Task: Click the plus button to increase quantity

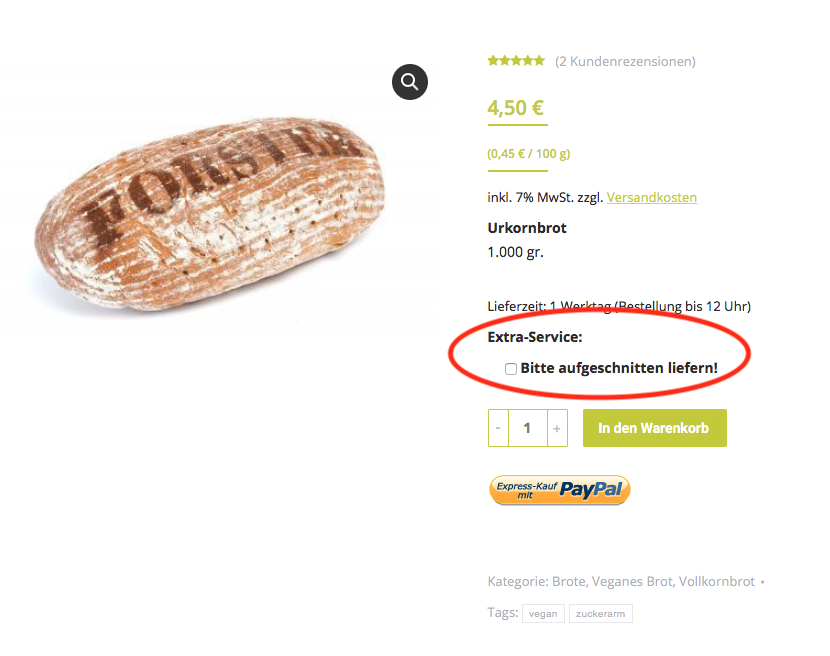Action: pos(557,427)
